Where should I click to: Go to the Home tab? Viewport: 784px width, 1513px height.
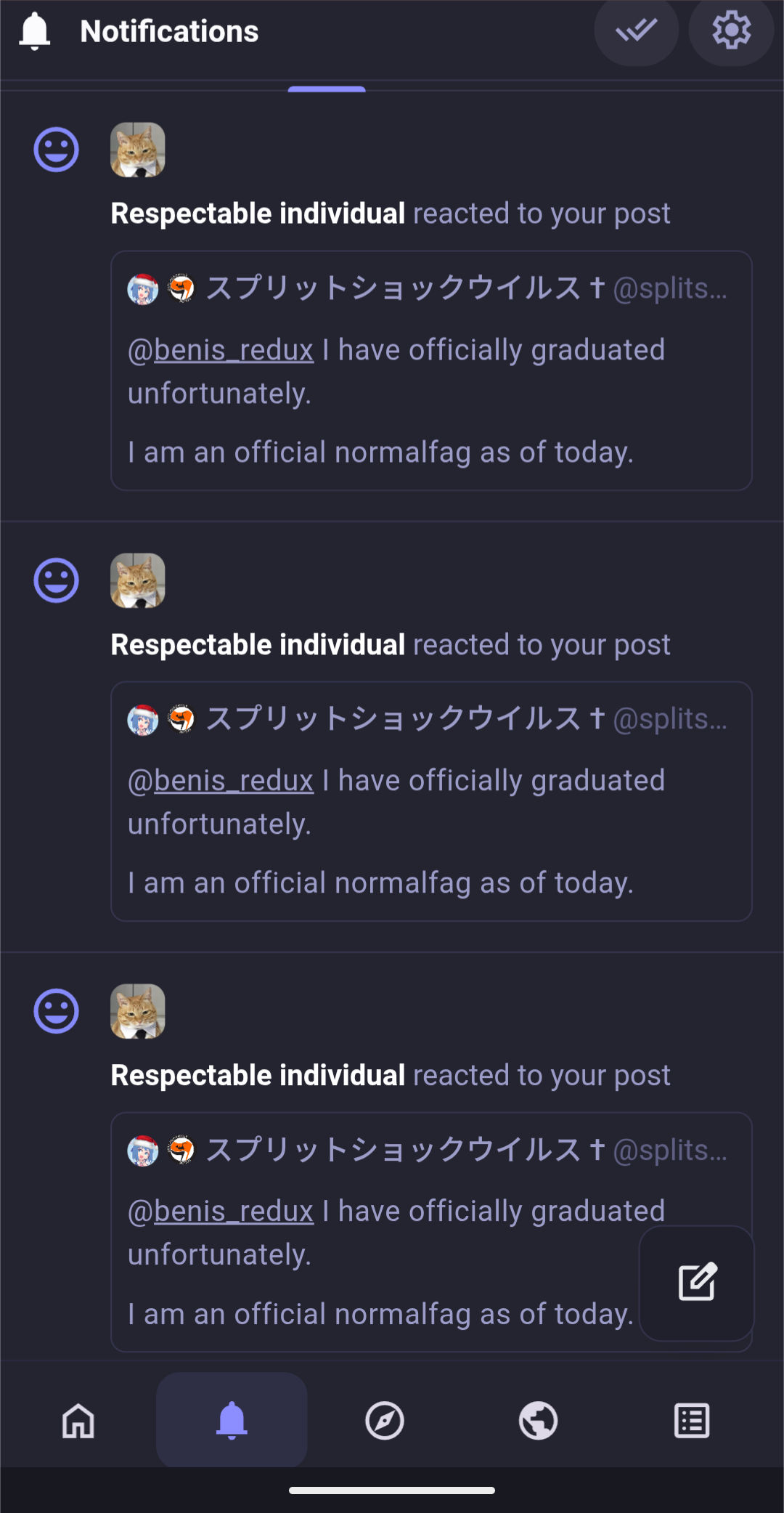click(78, 1420)
